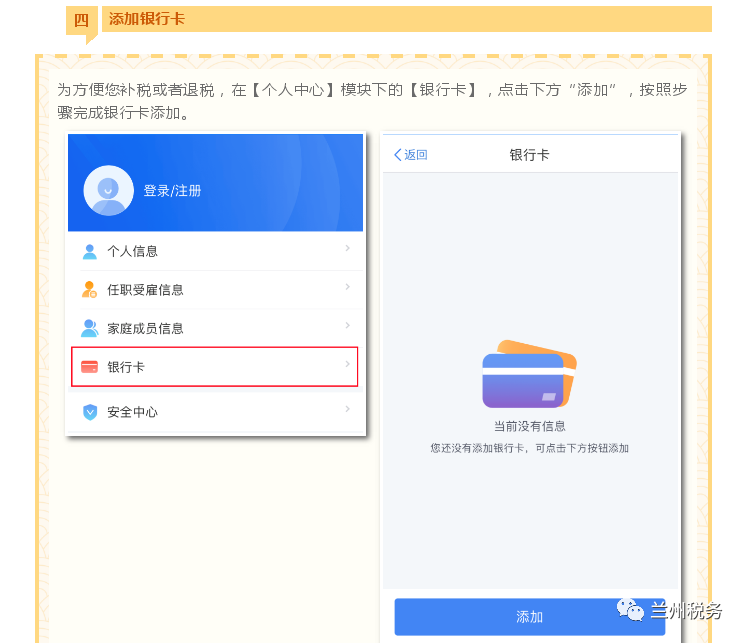Click the blue 添加 button
This screenshot has width=746, height=643.
coord(530,617)
